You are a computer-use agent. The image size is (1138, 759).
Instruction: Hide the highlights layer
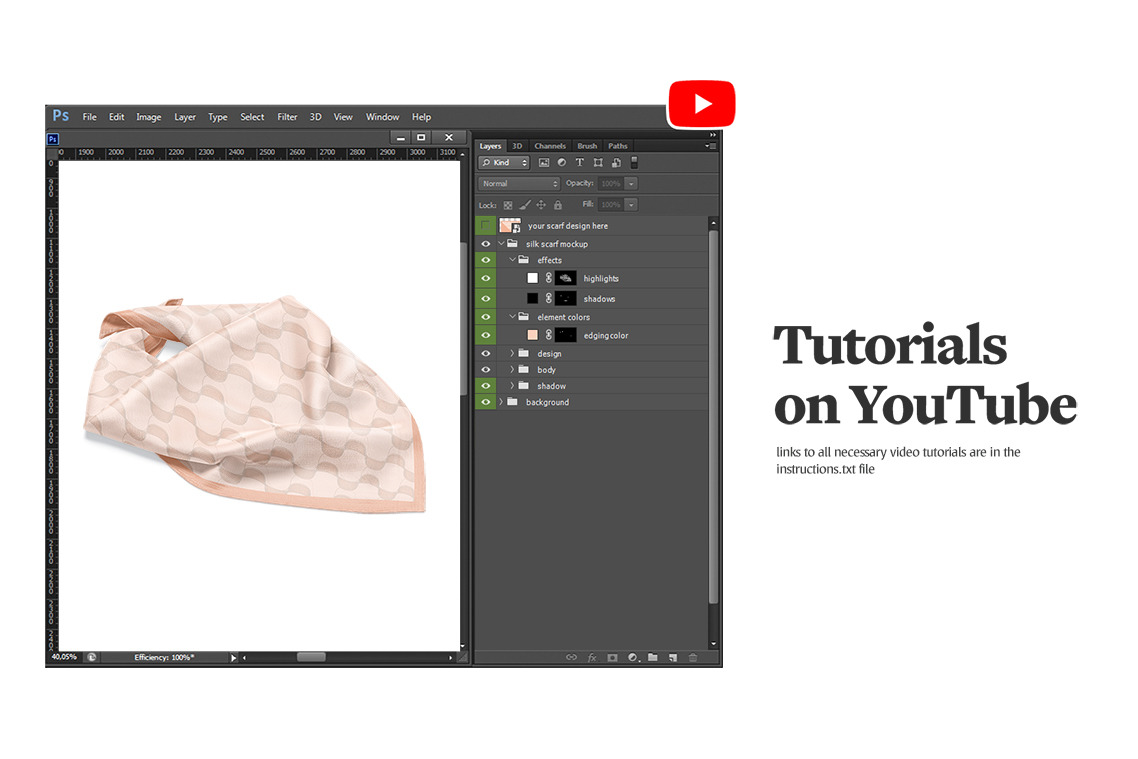point(485,278)
